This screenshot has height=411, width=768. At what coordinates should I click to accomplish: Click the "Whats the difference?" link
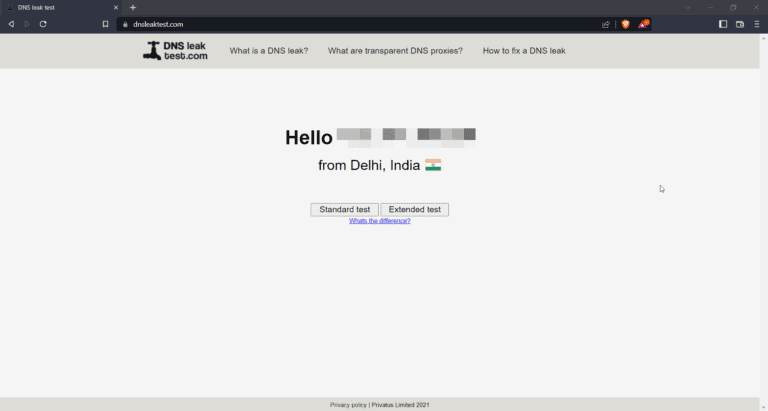coord(379,221)
